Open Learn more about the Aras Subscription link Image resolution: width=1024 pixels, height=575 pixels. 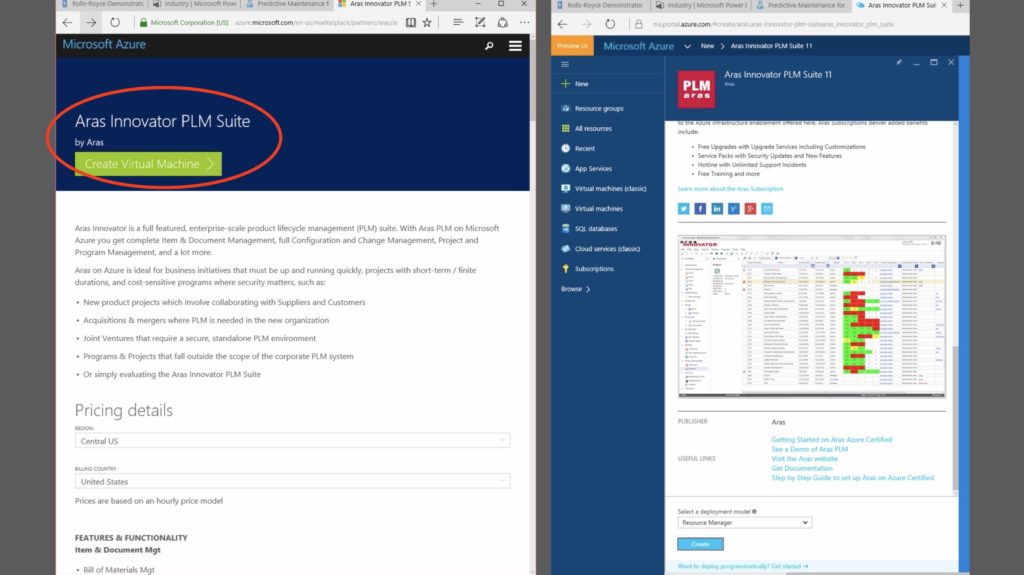click(730, 189)
